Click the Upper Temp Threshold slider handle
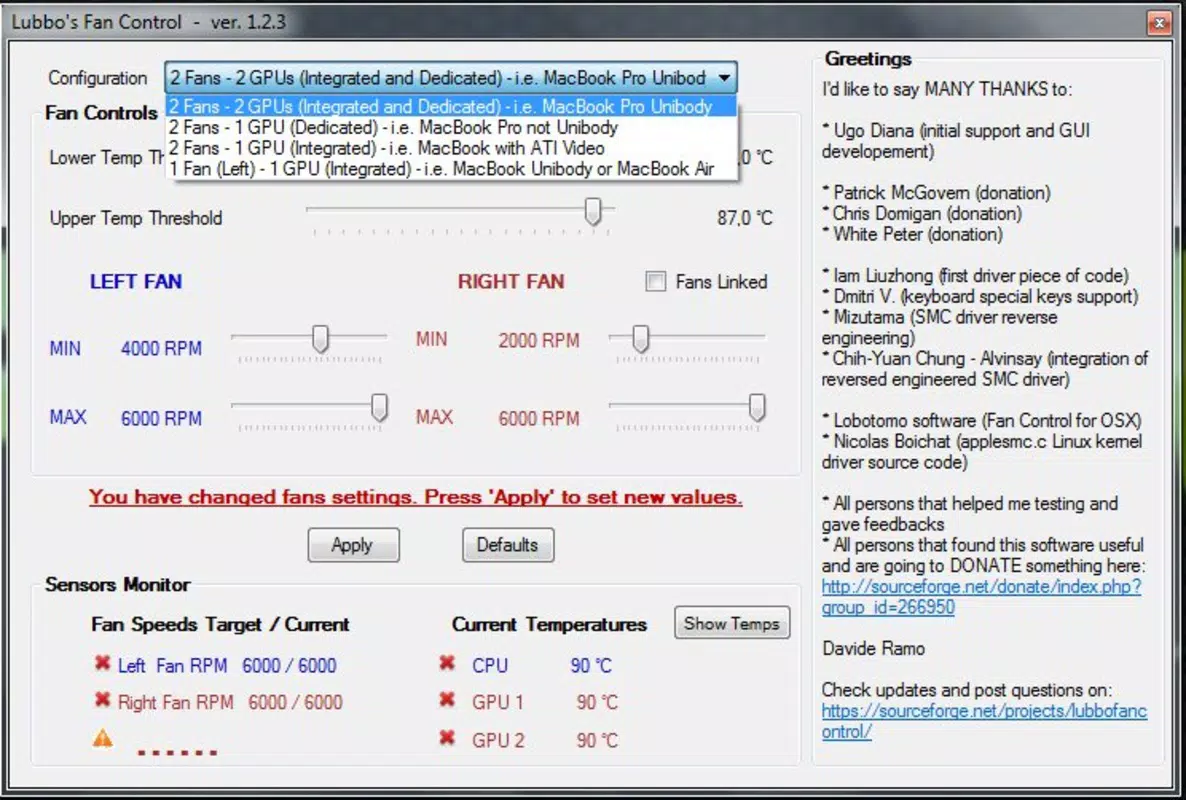This screenshot has width=1186, height=800. coord(593,212)
